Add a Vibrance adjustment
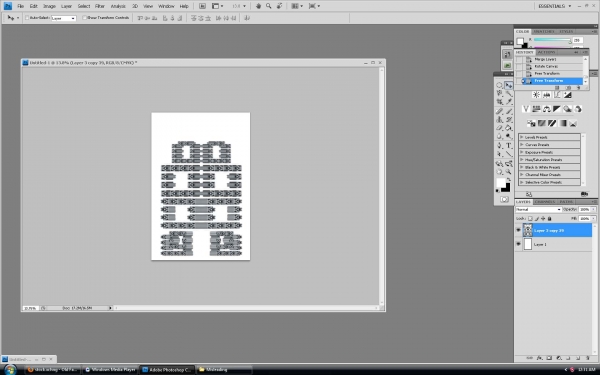The image size is (600, 375). coord(526,109)
